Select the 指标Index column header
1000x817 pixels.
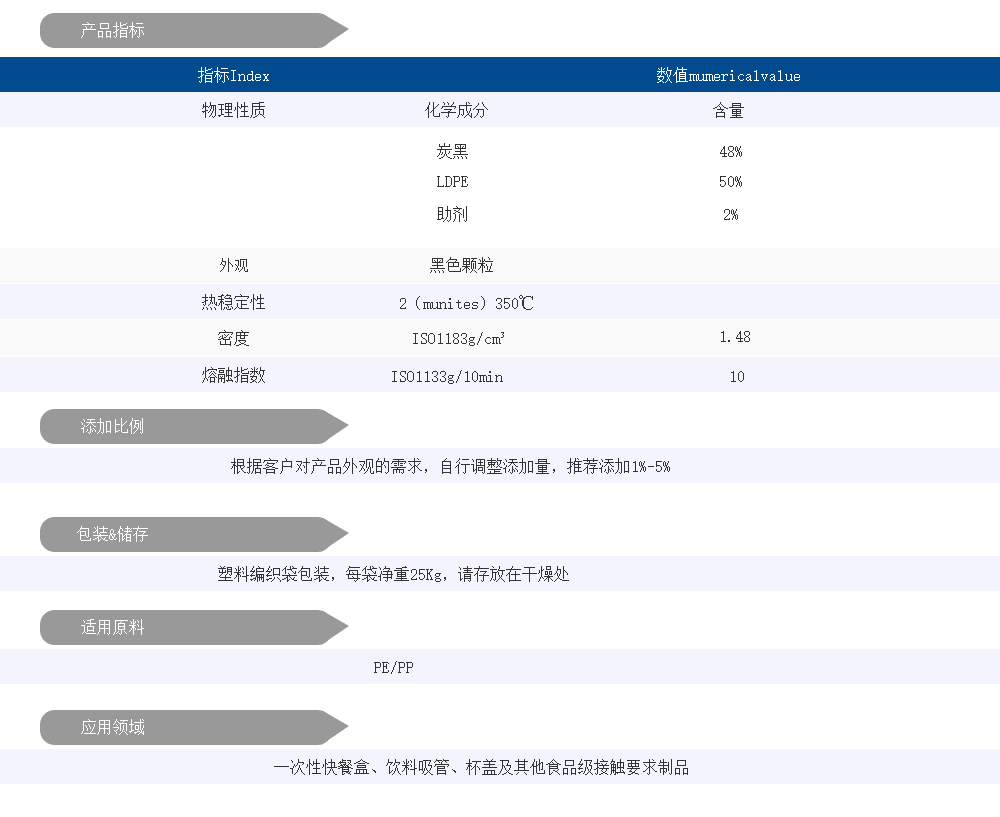pyautogui.click(x=233, y=76)
